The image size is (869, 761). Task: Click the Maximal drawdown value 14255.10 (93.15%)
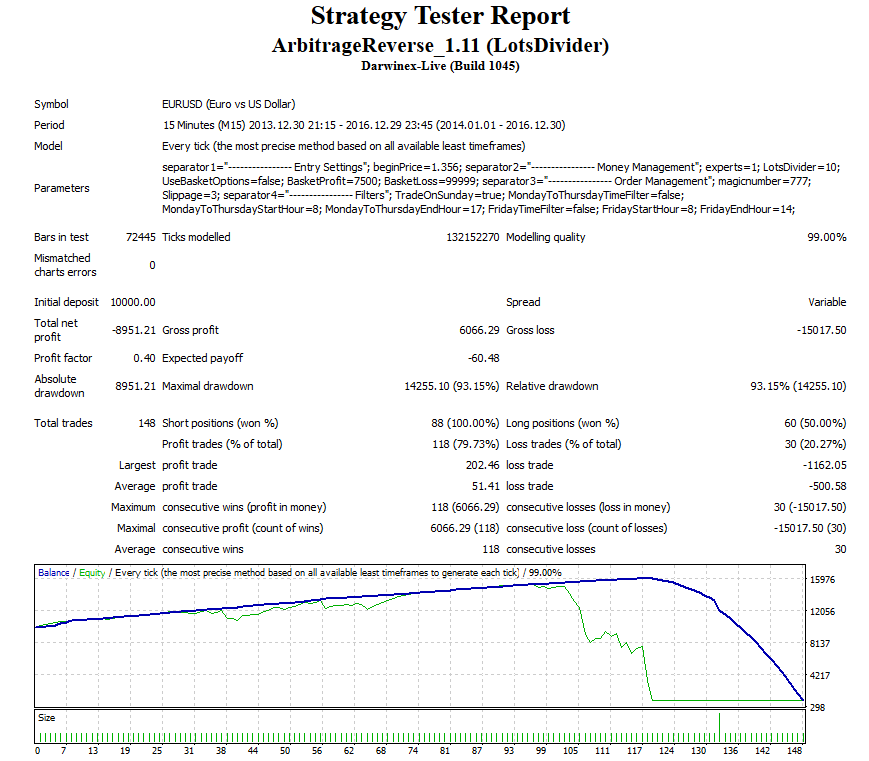click(451, 386)
